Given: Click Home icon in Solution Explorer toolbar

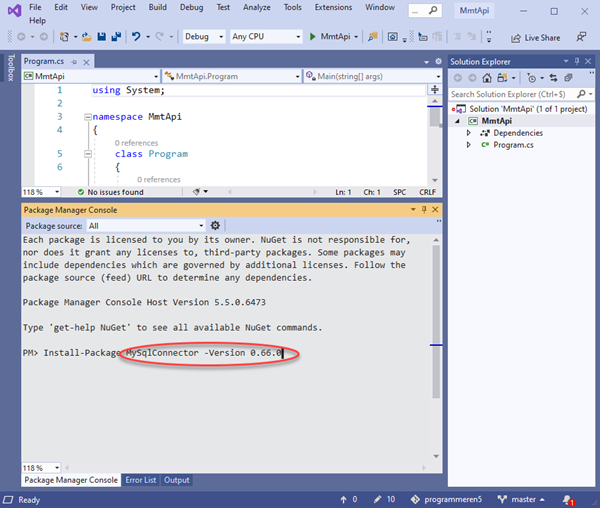Looking at the screenshot, I should point(487,78).
